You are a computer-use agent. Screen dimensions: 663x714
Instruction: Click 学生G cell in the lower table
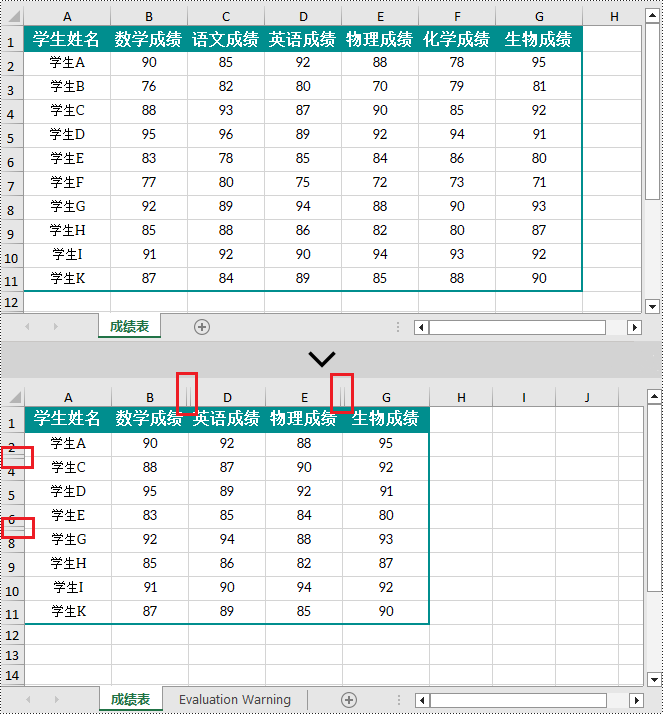pyautogui.click(x=68, y=540)
